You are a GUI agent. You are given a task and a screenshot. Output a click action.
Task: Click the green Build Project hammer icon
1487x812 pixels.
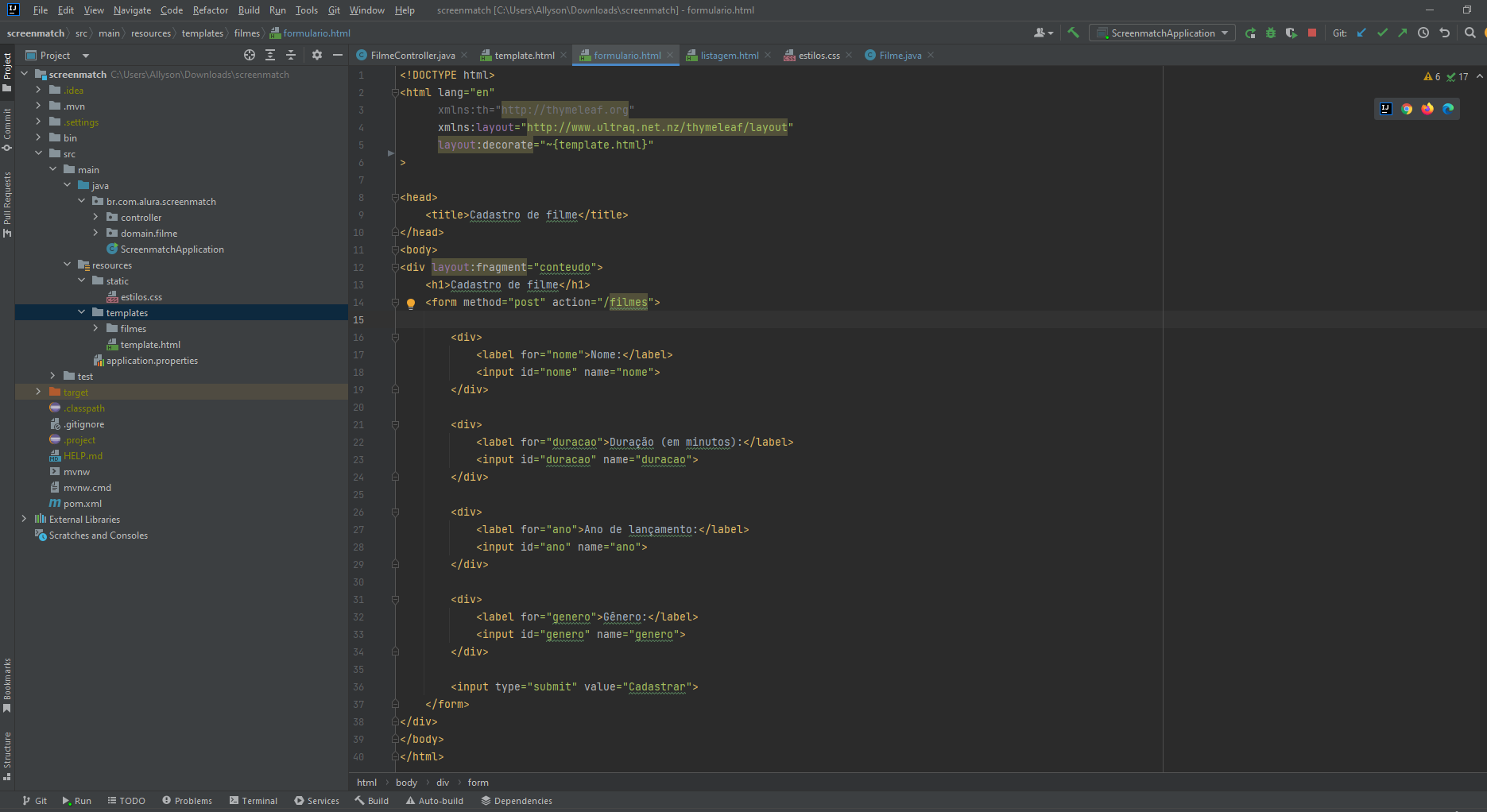(1073, 33)
